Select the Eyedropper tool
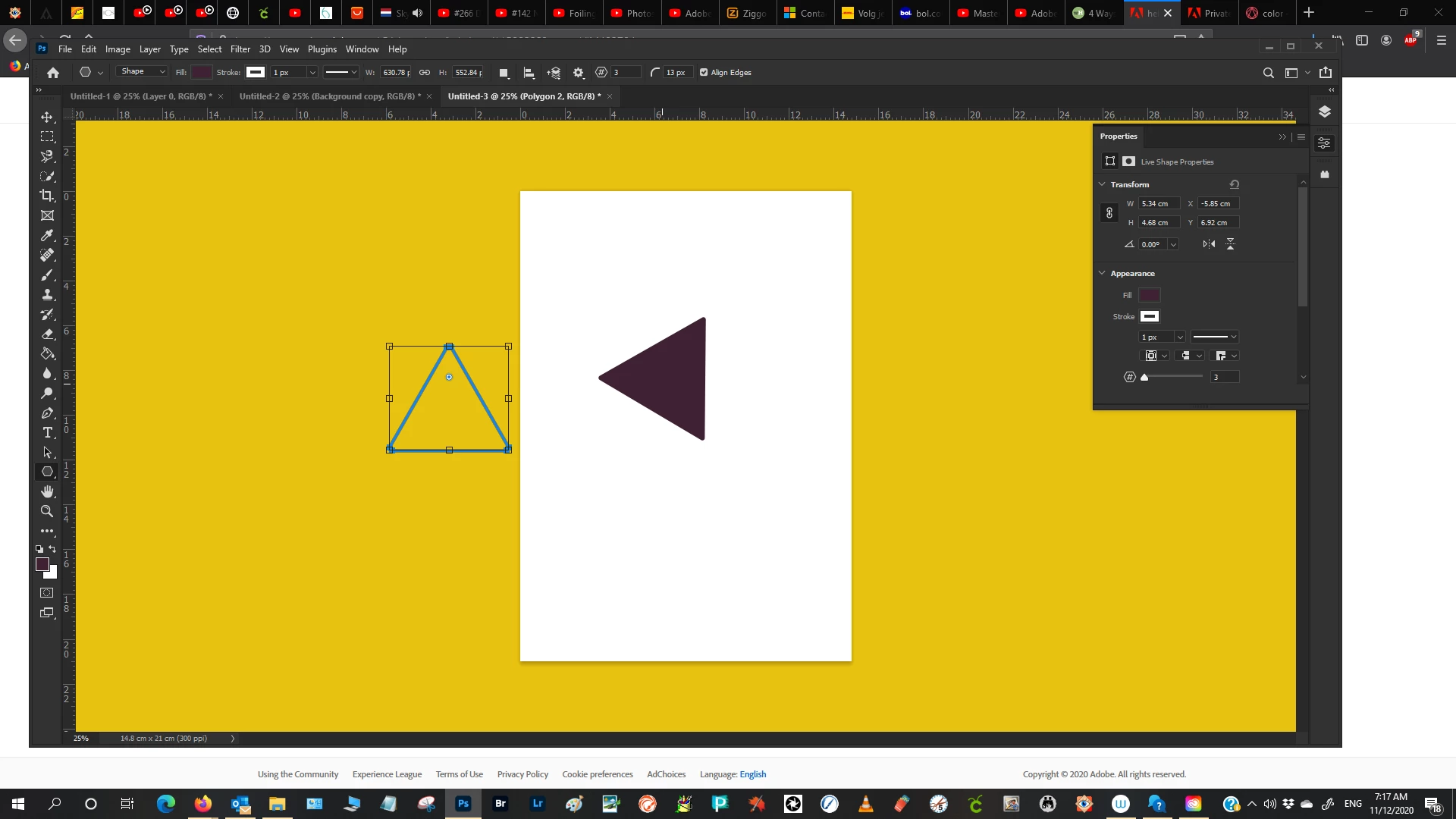Screen dimensions: 1456x819 click(x=47, y=235)
